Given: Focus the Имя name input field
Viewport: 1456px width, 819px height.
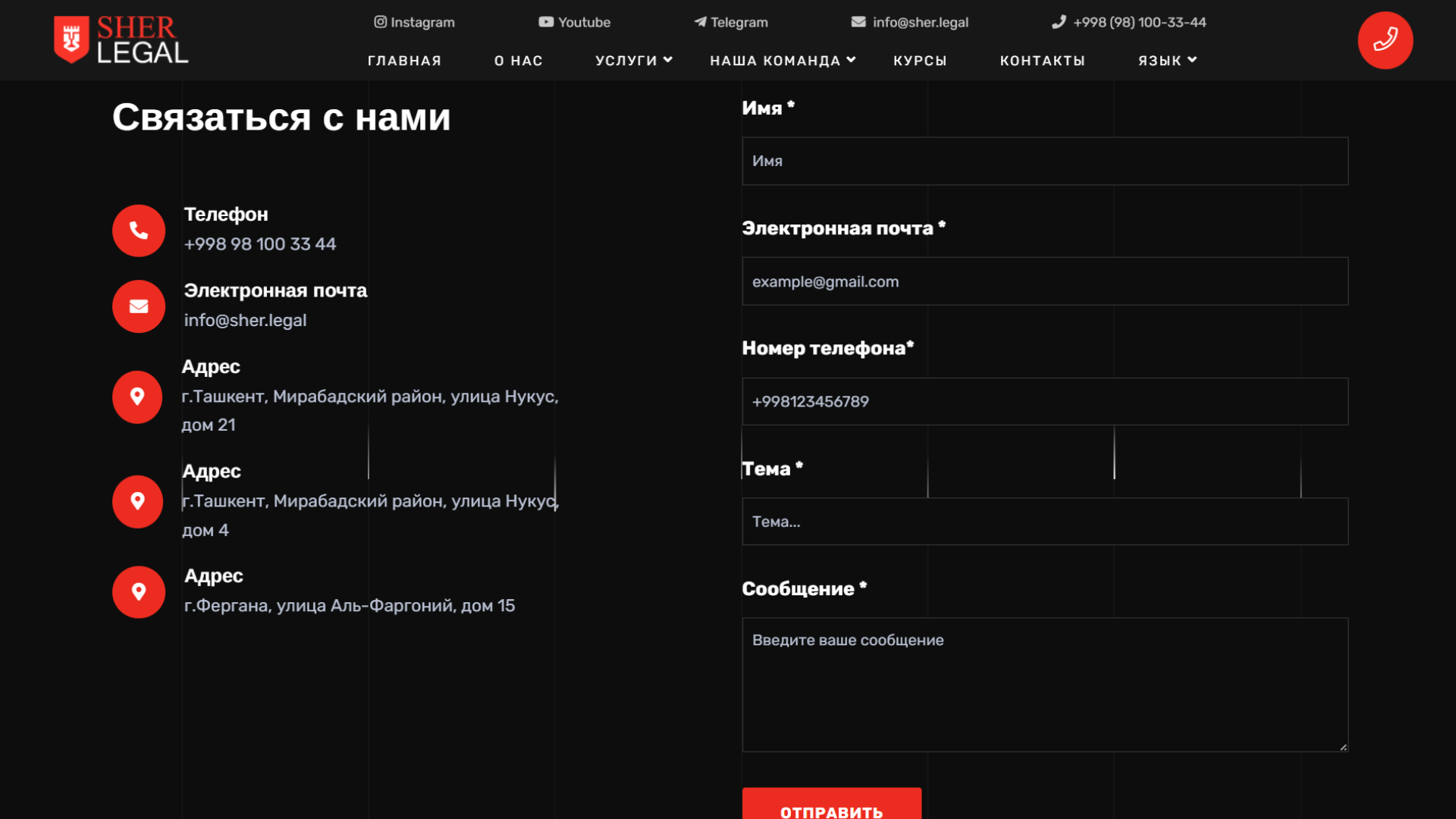Looking at the screenshot, I should (x=1044, y=161).
